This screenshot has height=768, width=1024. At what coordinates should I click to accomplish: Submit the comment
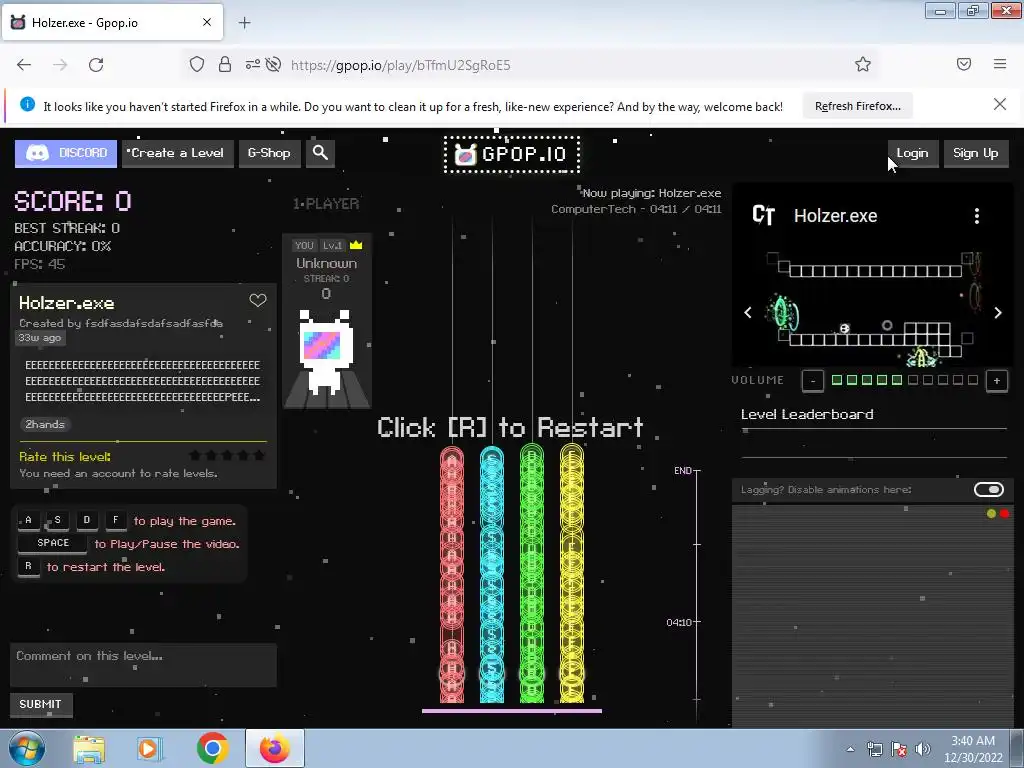[x=40, y=704]
